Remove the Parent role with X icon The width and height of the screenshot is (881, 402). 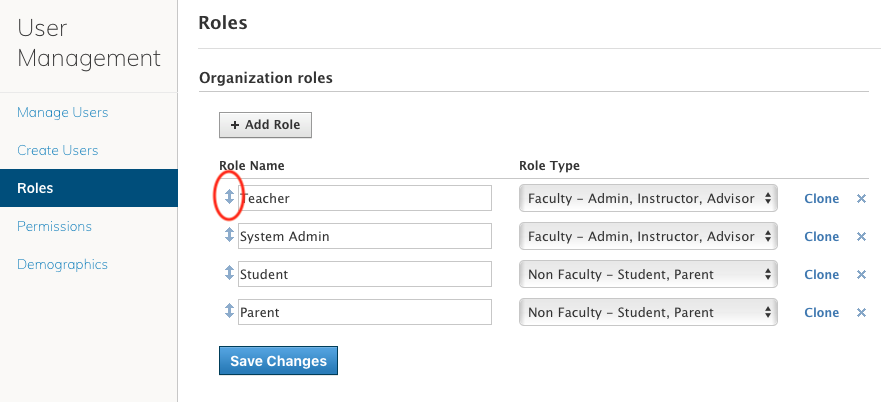[861, 313]
